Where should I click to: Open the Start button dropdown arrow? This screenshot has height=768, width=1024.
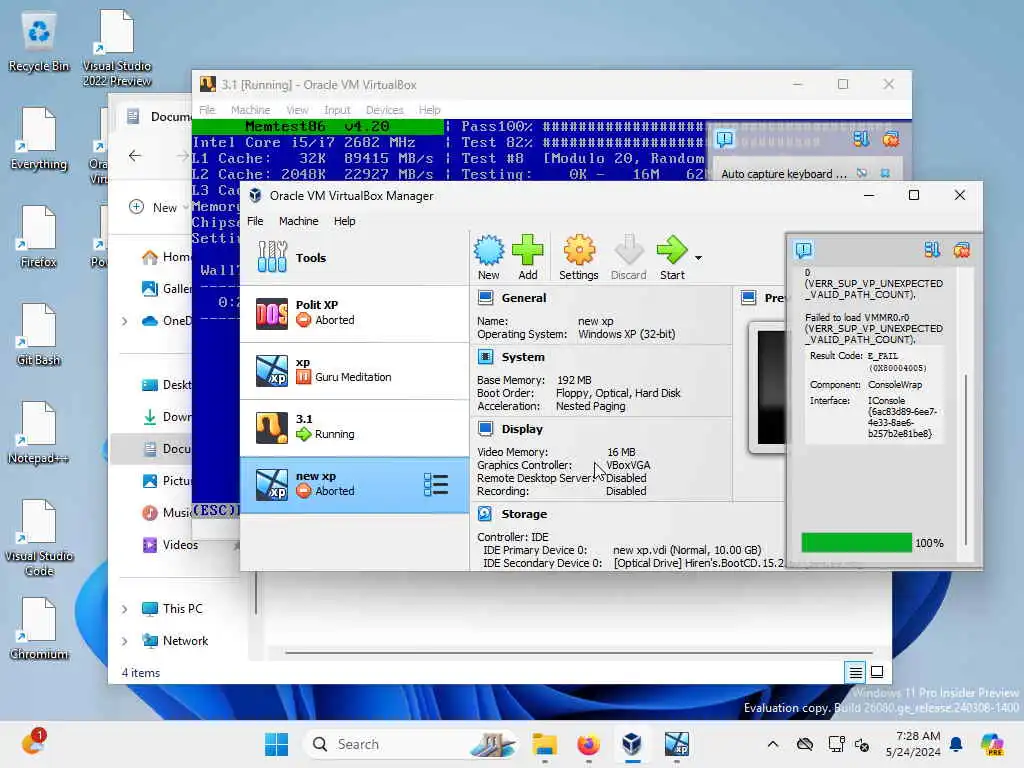pyautogui.click(x=698, y=258)
